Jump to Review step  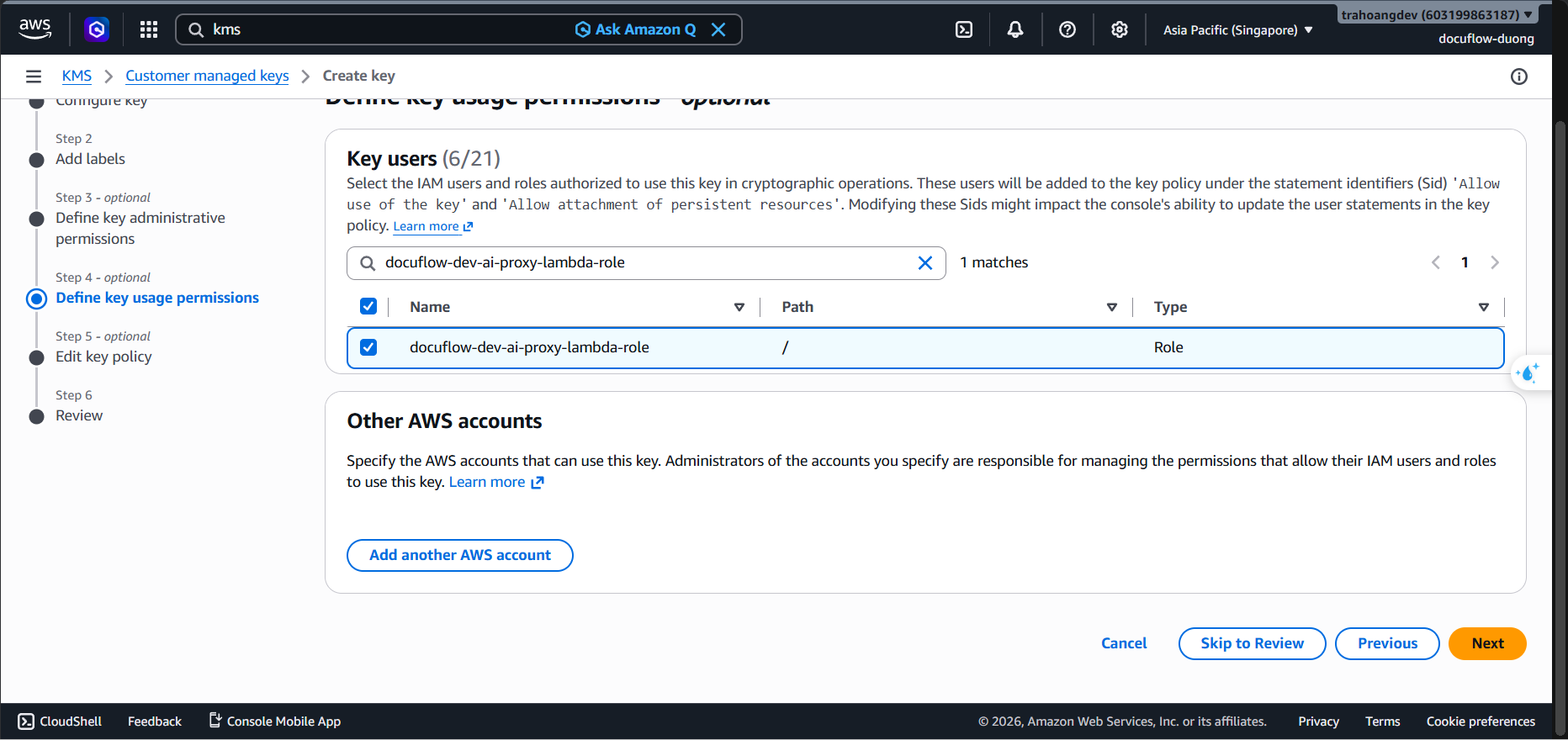pyautogui.click(x=79, y=415)
